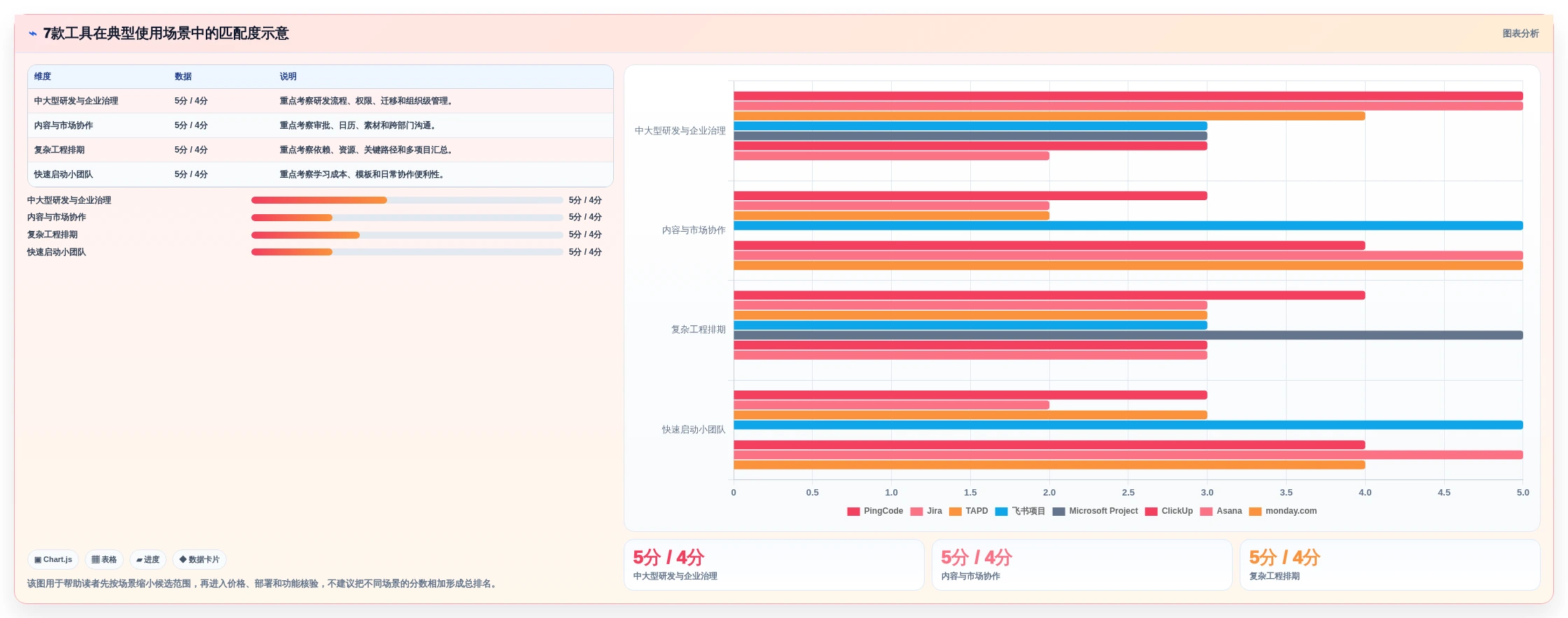Click the 中大型研发与企业治理 chart axis label

[680, 131]
